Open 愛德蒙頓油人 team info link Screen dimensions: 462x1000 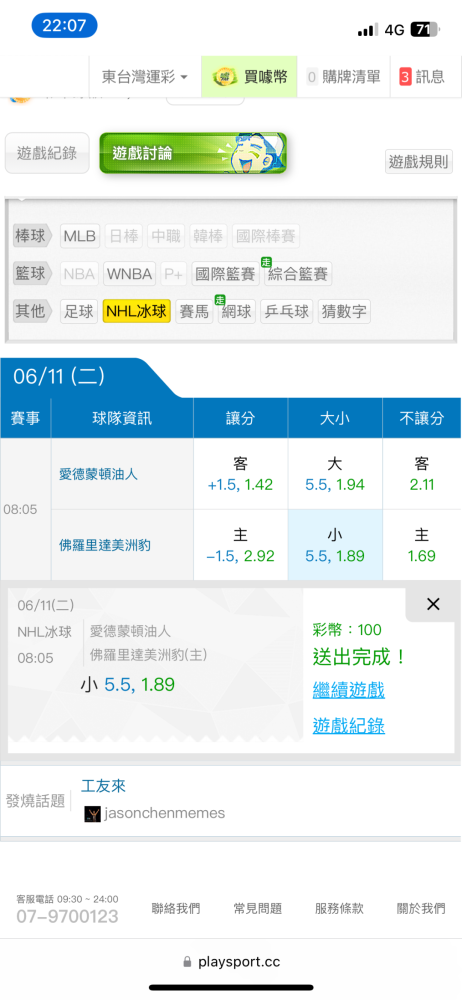98,474
